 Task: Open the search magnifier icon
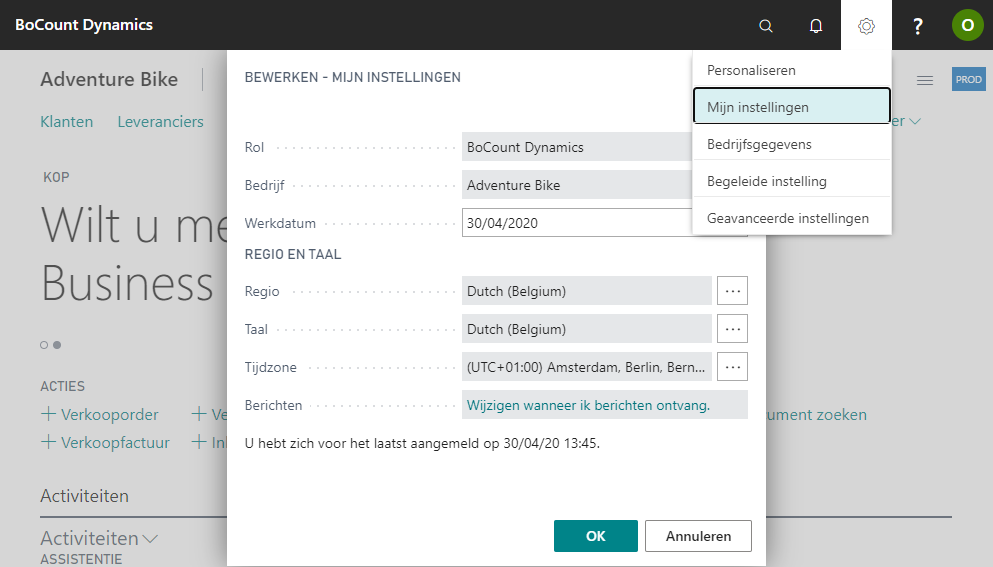(766, 25)
